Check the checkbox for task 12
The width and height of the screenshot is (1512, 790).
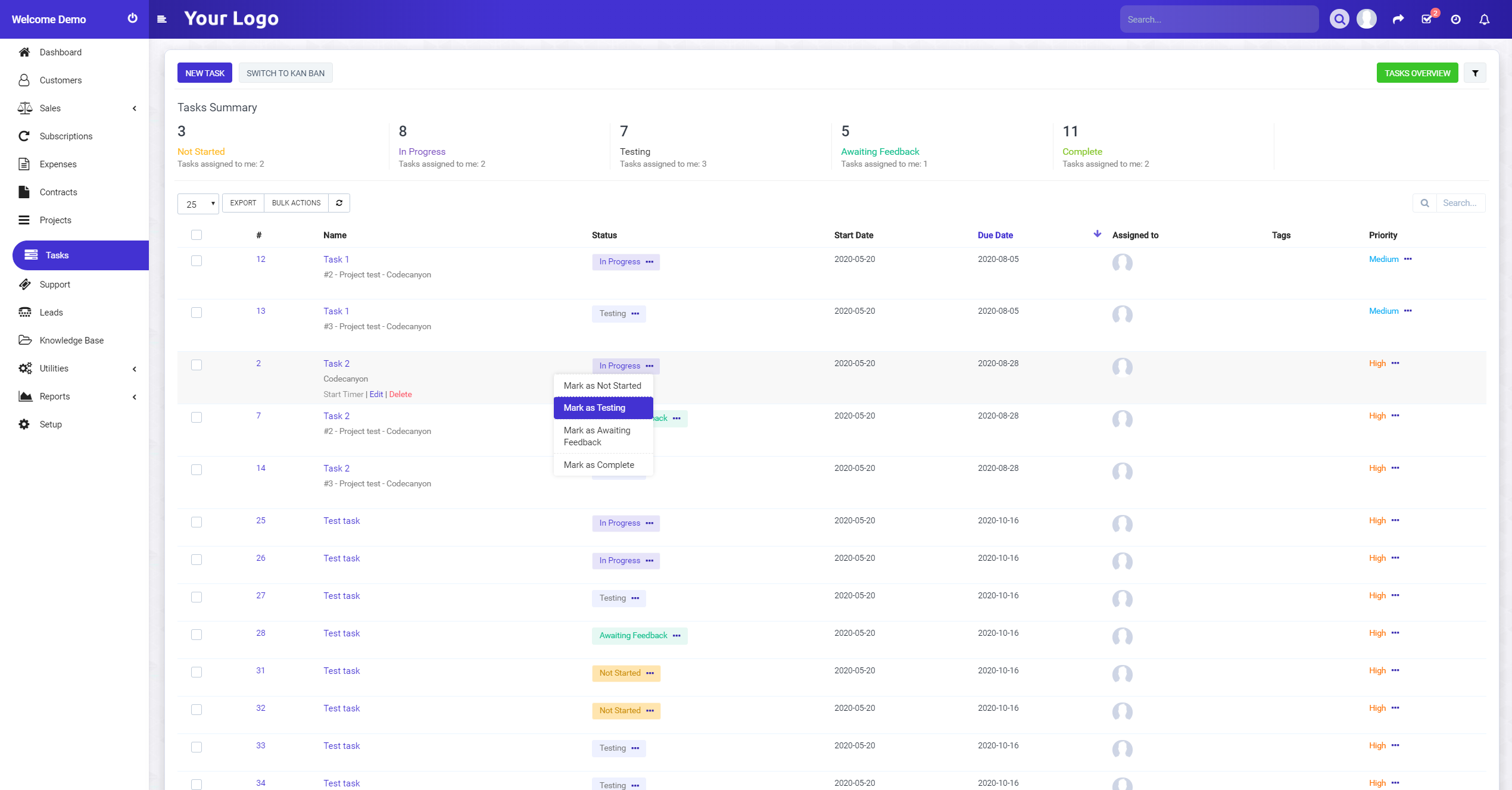[197, 261]
